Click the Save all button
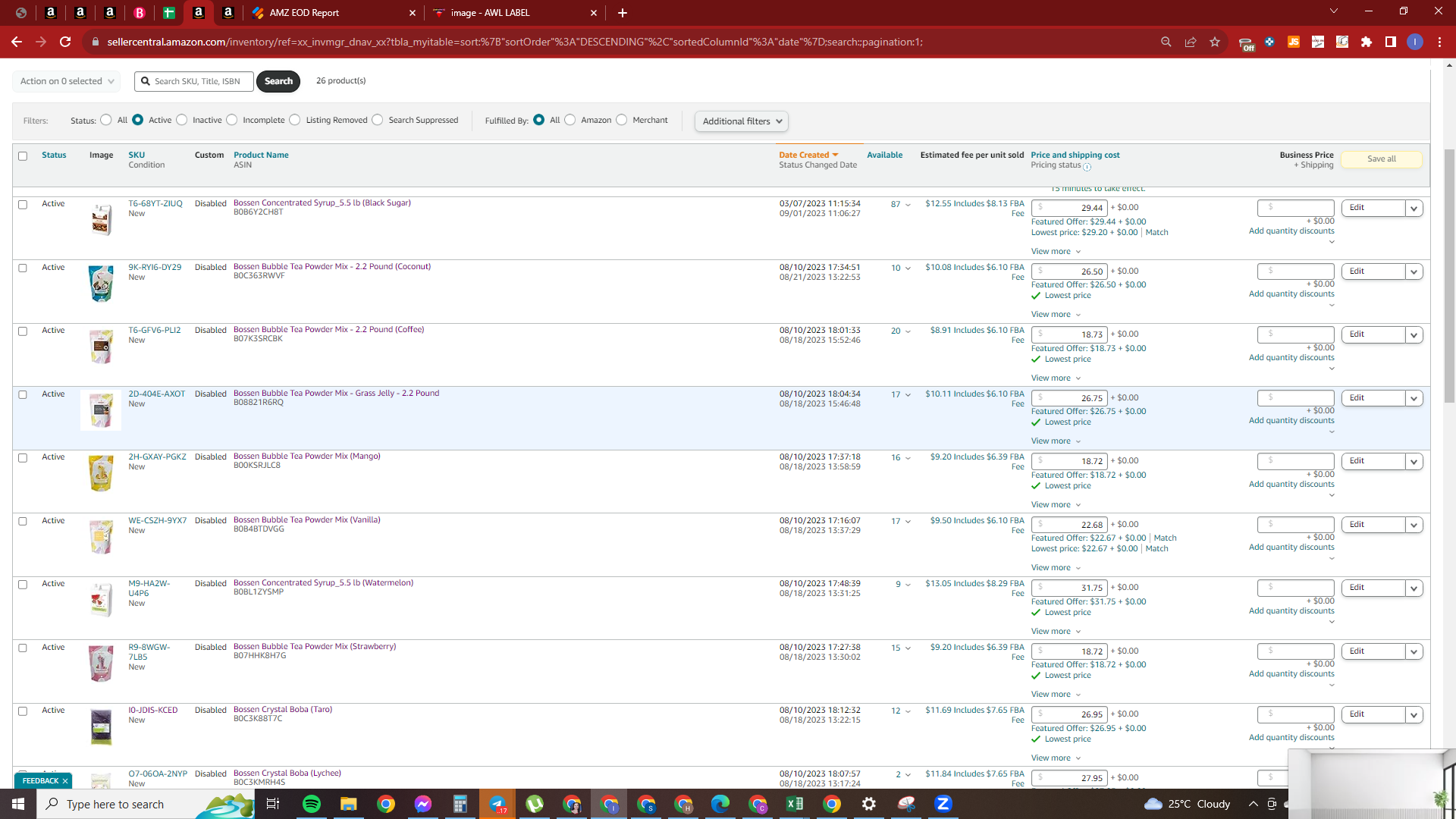This screenshot has height=819, width=1456. point(1381,159)
